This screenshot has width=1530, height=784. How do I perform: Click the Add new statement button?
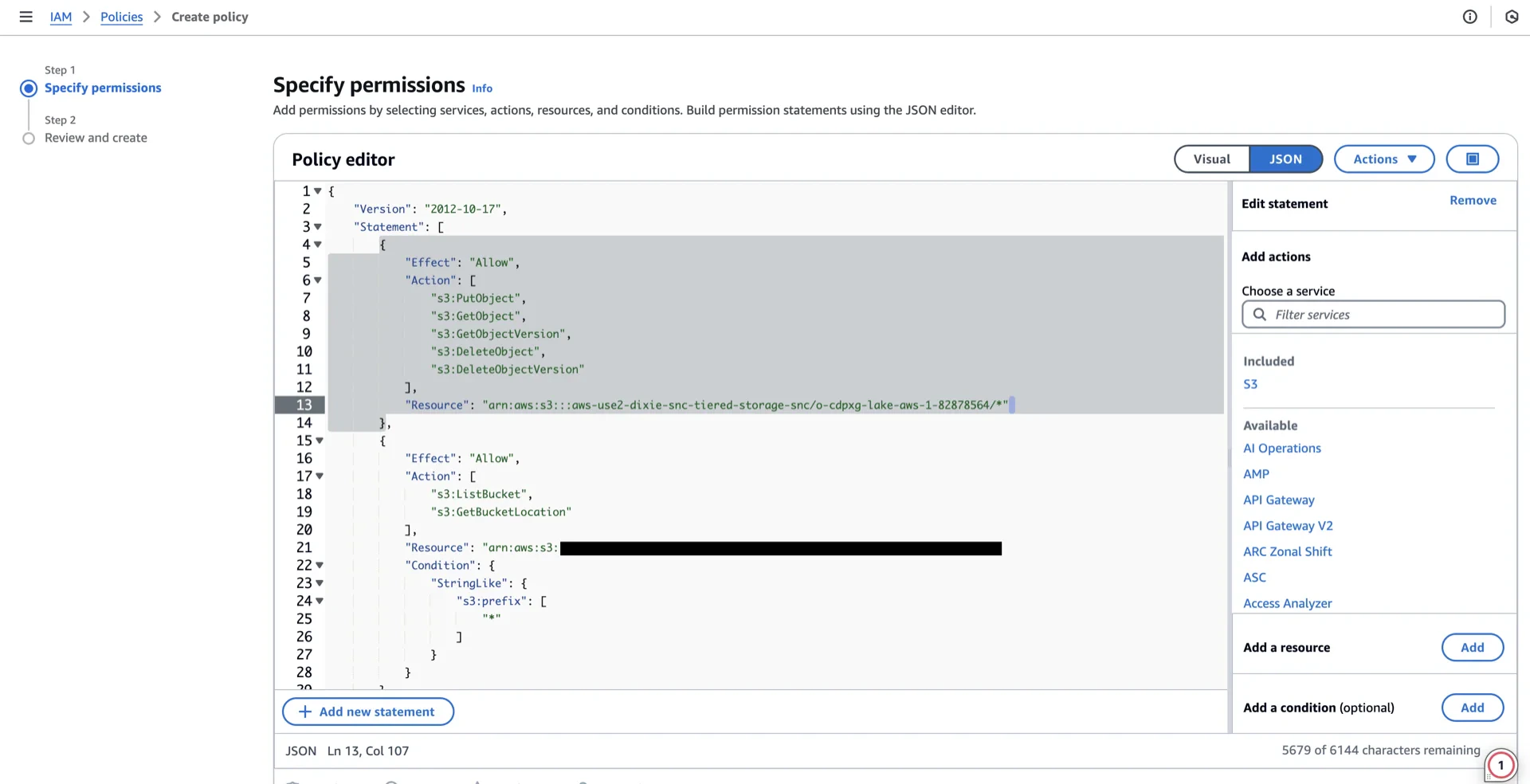point(368,711)
